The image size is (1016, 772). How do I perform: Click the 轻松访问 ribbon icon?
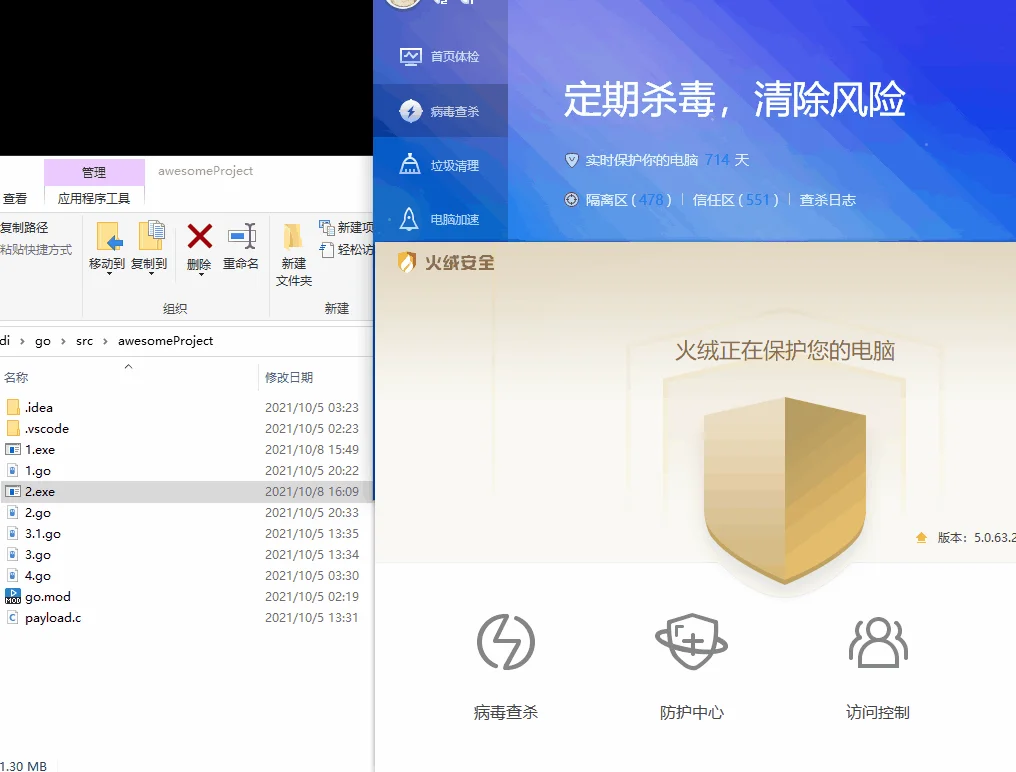pos(327,250)
